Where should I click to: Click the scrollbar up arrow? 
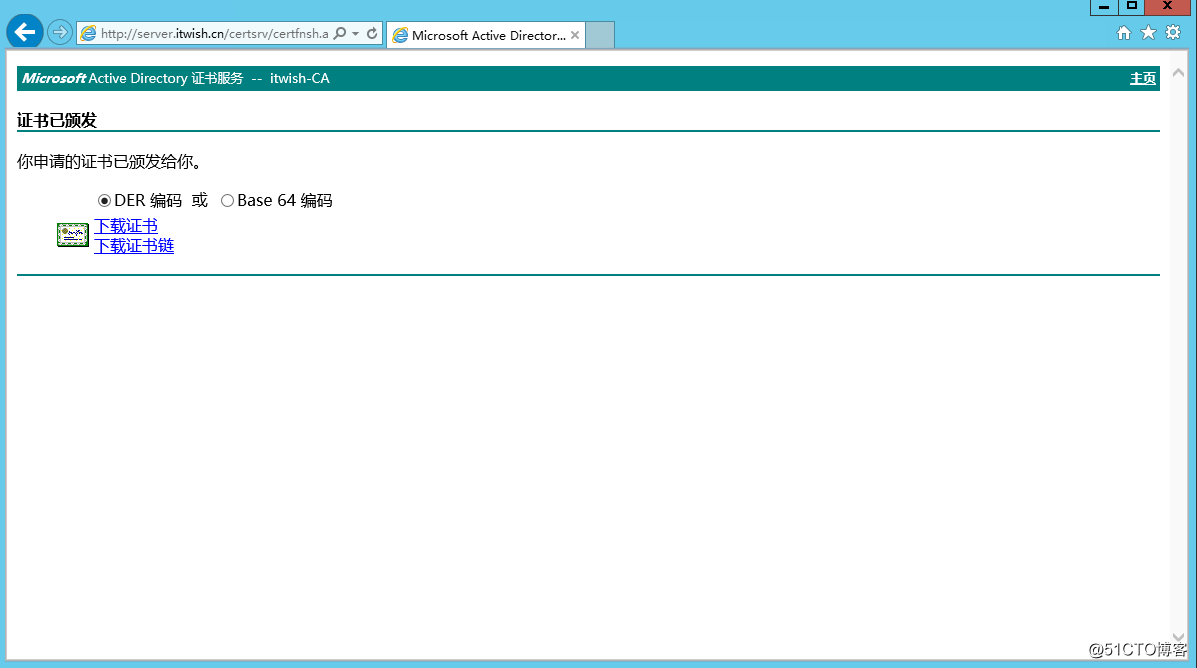click(x=1179, y=73)
